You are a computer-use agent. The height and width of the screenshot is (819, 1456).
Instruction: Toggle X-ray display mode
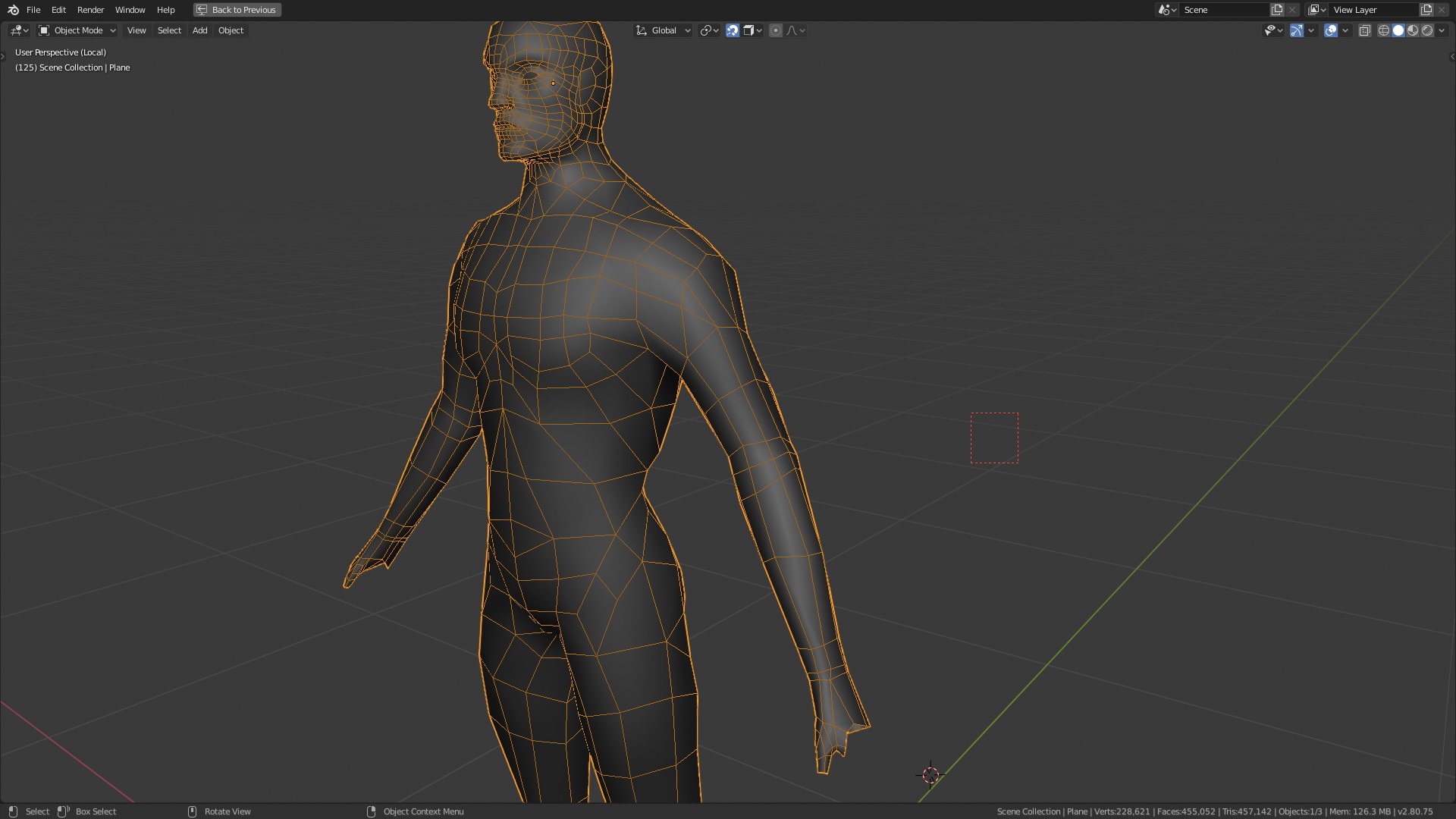tap(1365, 30)
